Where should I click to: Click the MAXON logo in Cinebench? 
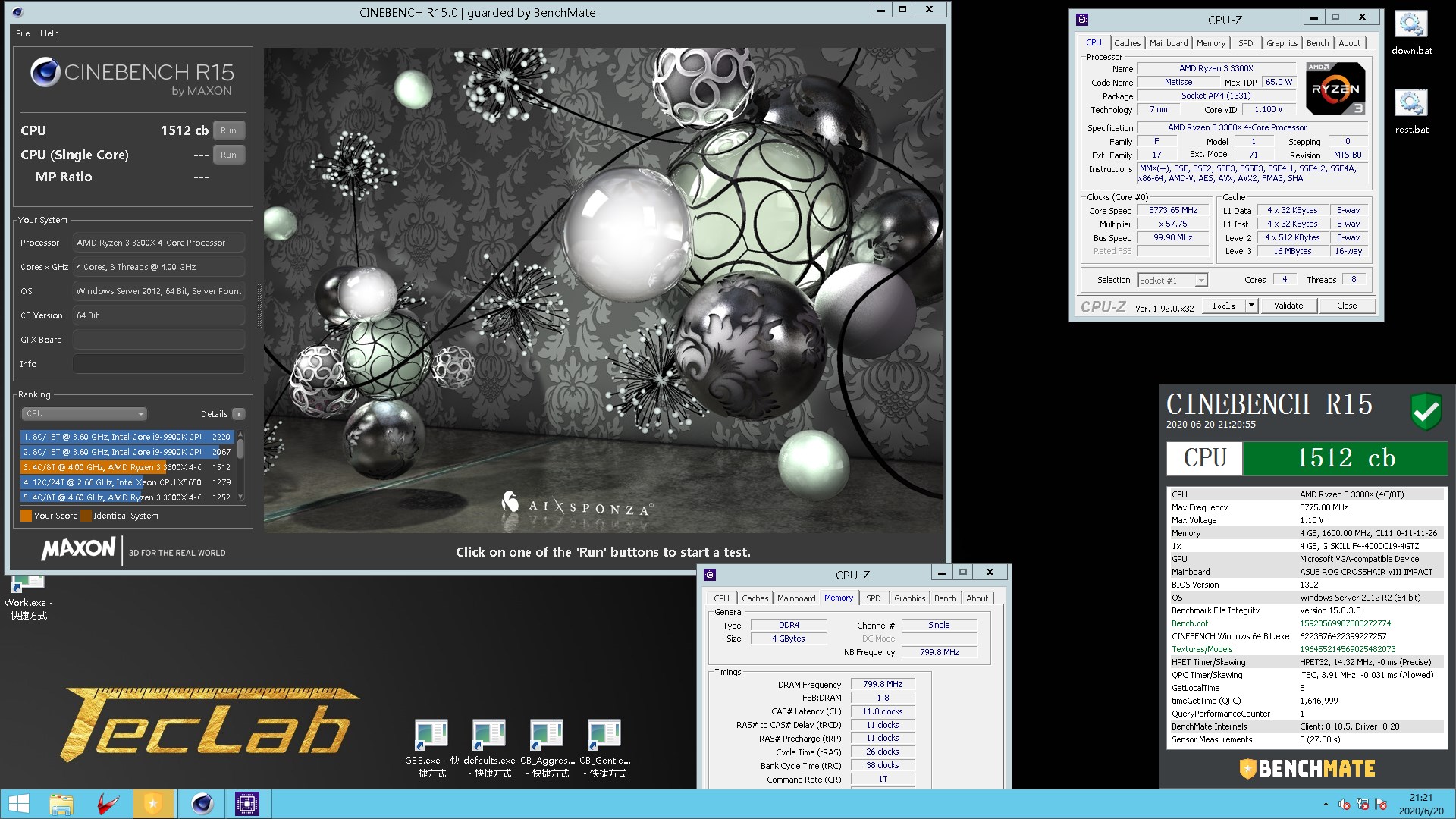click(x=79, y=549)
